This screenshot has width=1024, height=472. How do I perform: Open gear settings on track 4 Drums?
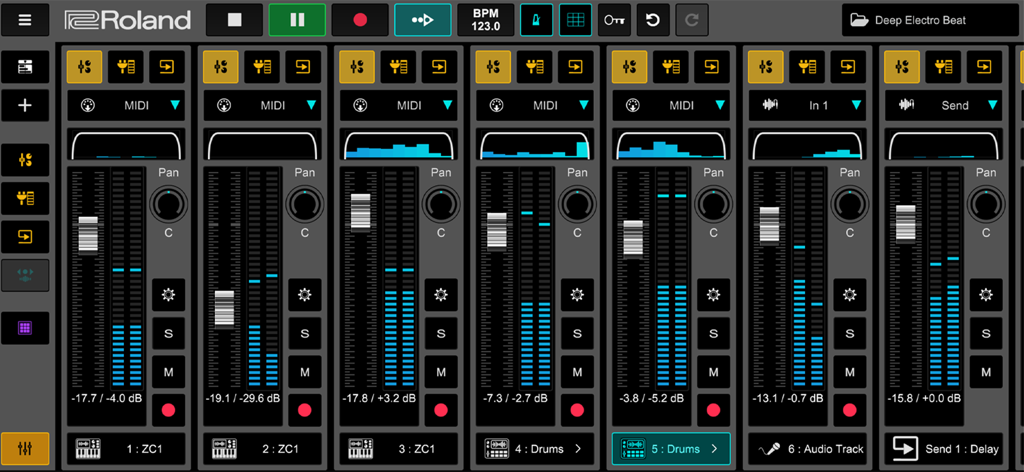(577, 295)
